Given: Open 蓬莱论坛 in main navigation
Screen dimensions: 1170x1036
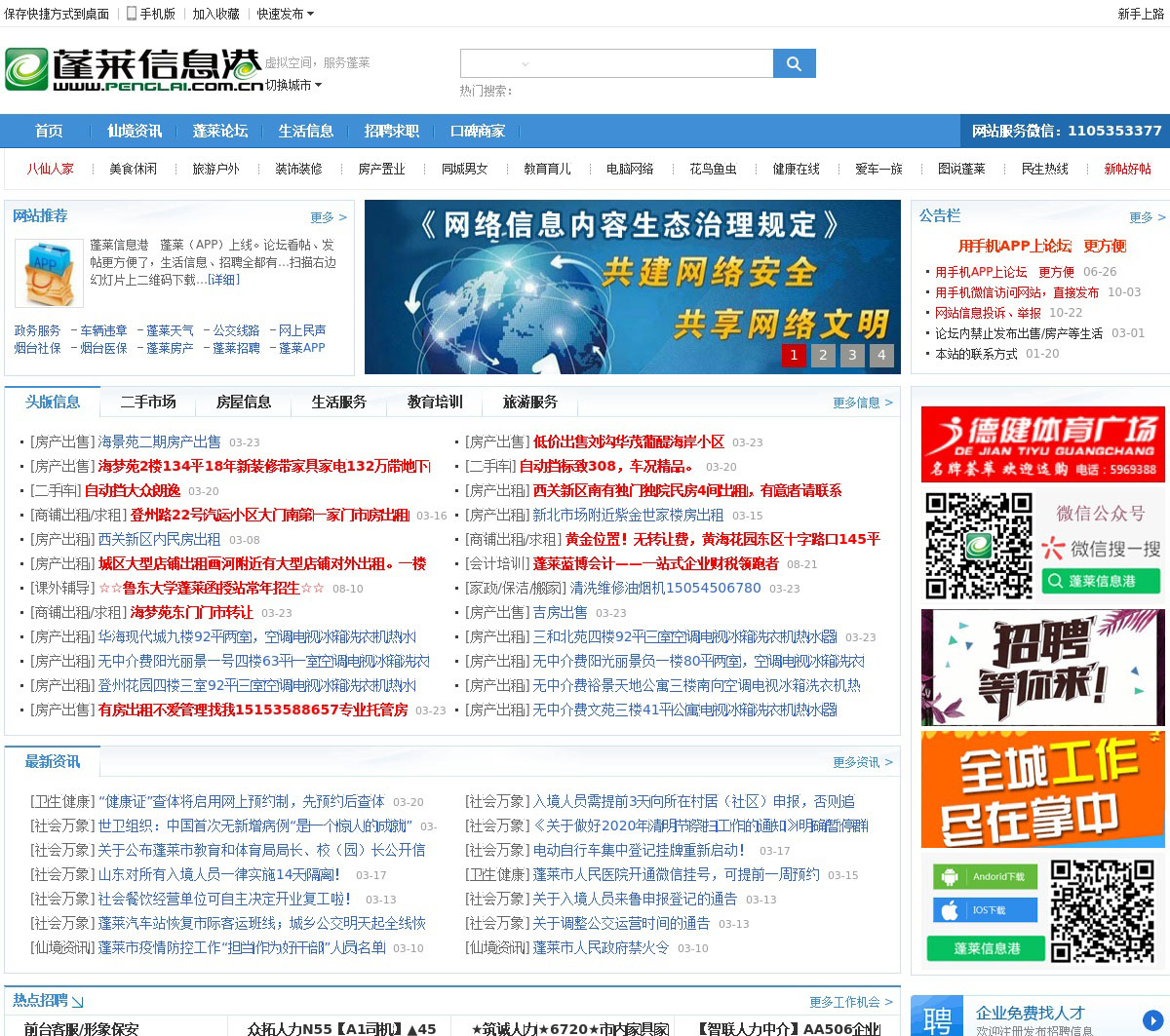Looking at the screenshot, I should click(x=220, y=131).
